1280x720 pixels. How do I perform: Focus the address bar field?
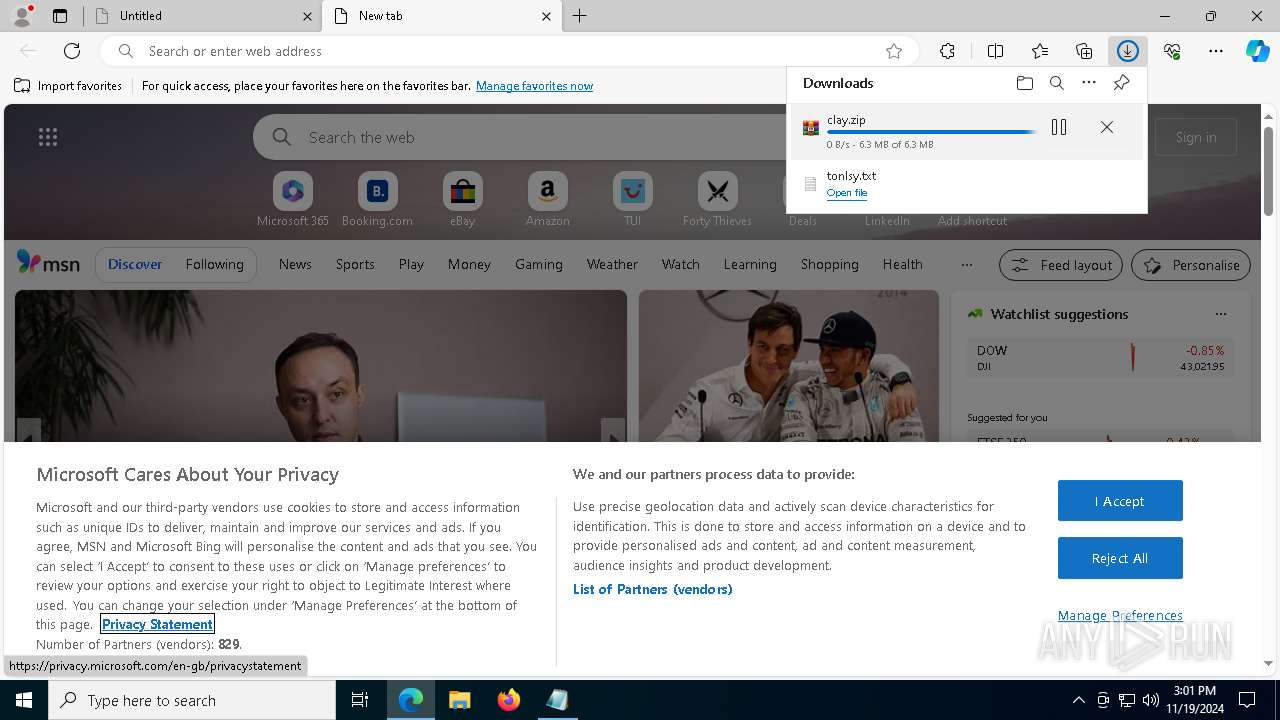coord(510,51)
